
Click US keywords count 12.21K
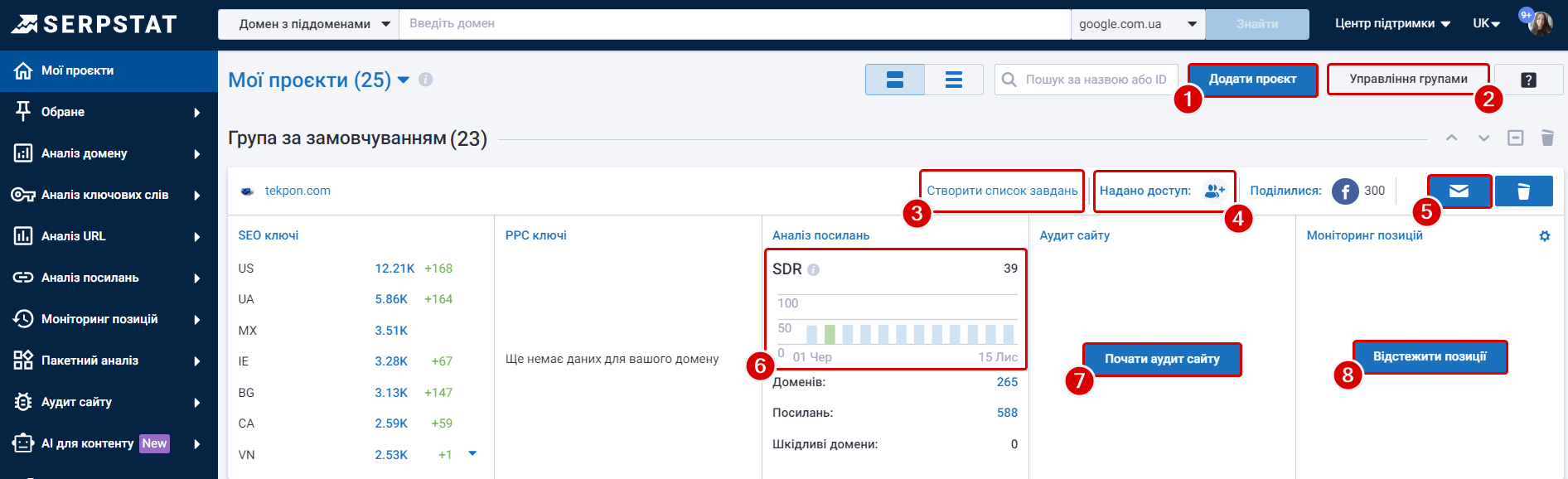coord(394,269)
